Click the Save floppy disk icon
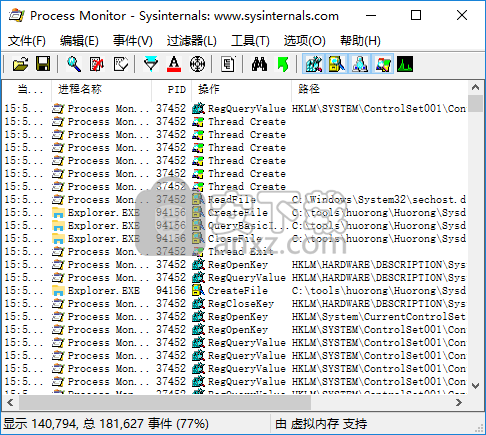 (x=43, y=64)
